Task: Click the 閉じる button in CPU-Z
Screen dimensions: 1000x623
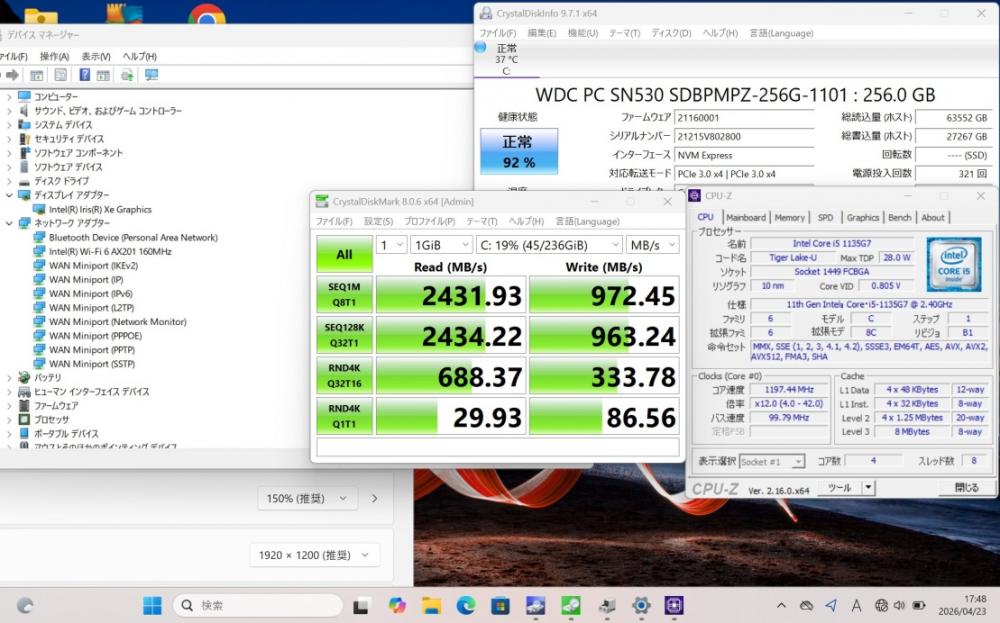Action: [967, 488]
